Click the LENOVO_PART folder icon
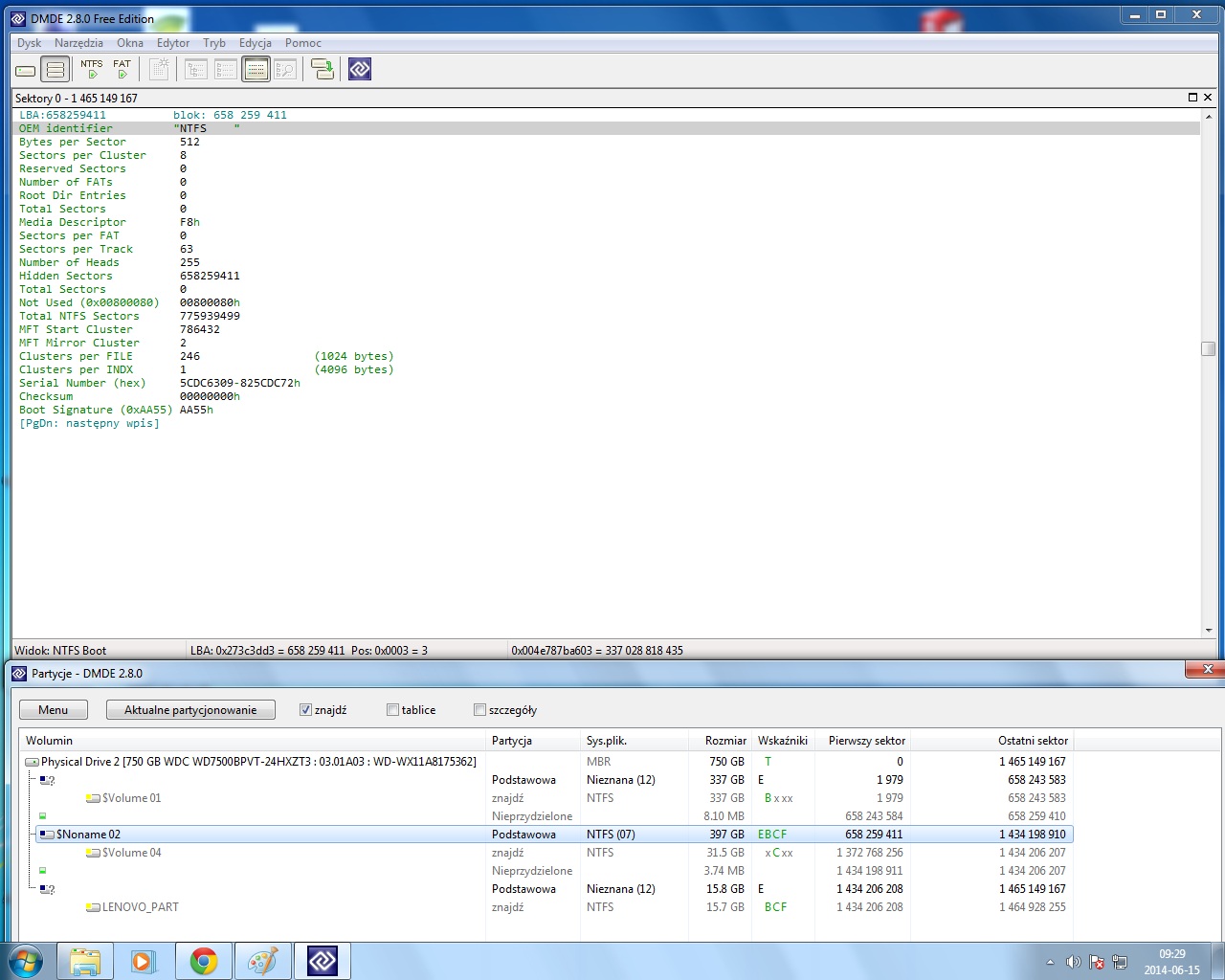 93,907
